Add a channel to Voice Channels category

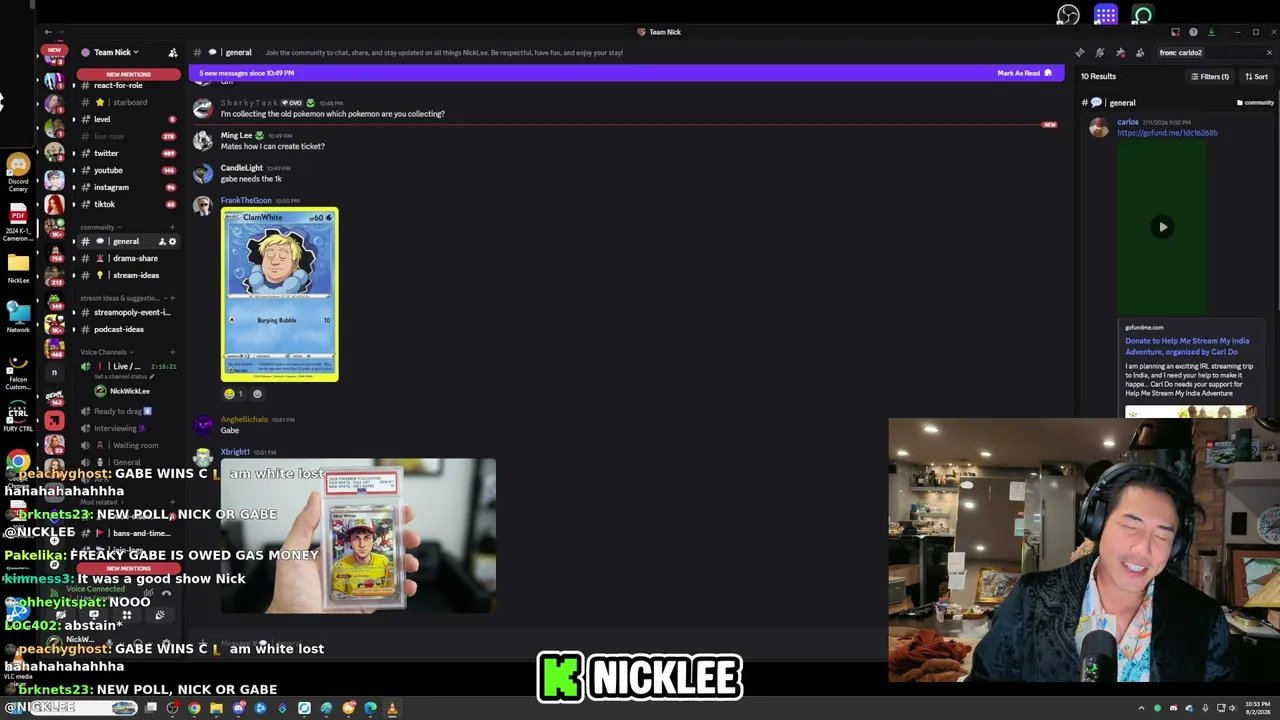tap(172, 352)
